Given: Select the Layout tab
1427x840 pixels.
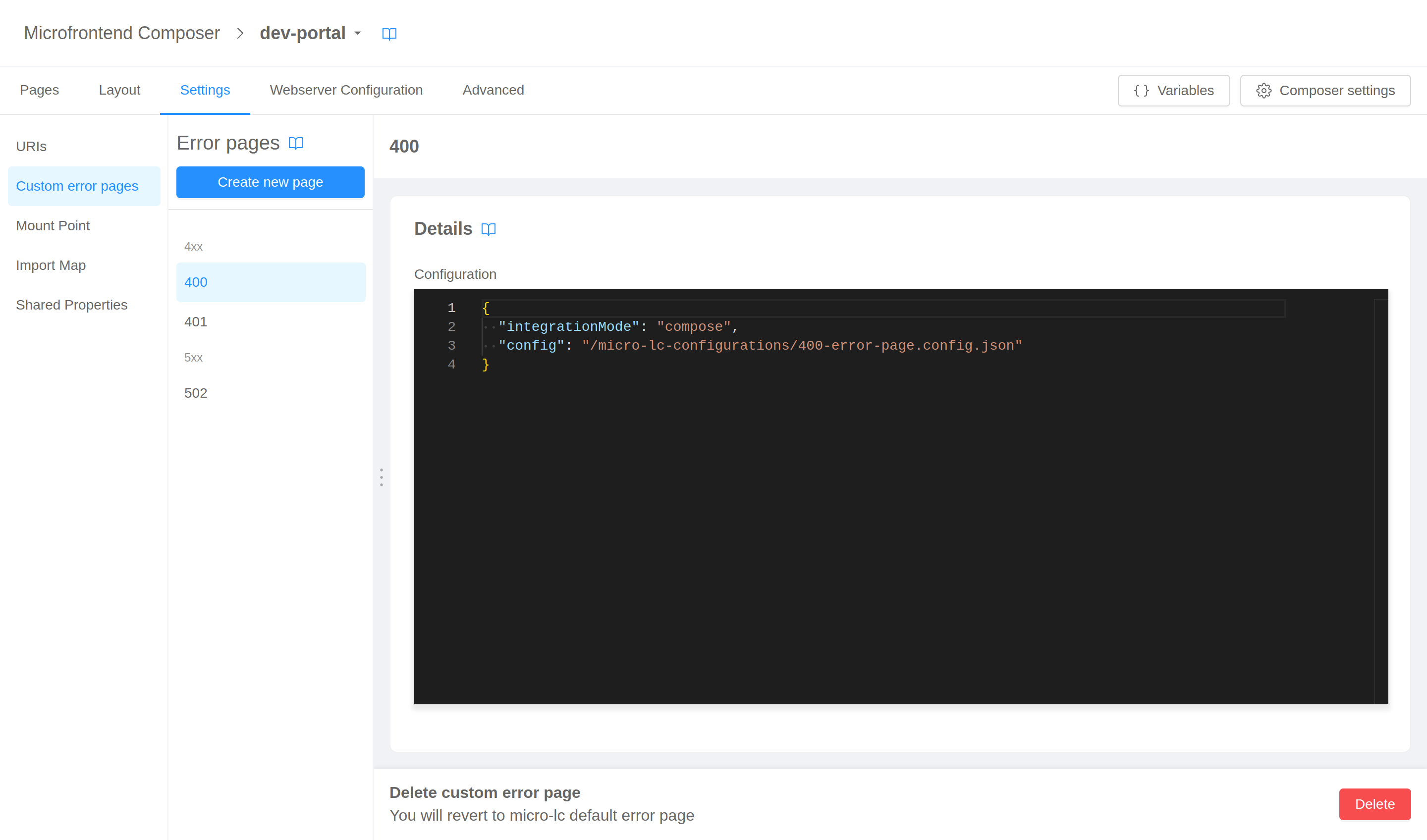Looking at the screenshot, I should 119,90.
